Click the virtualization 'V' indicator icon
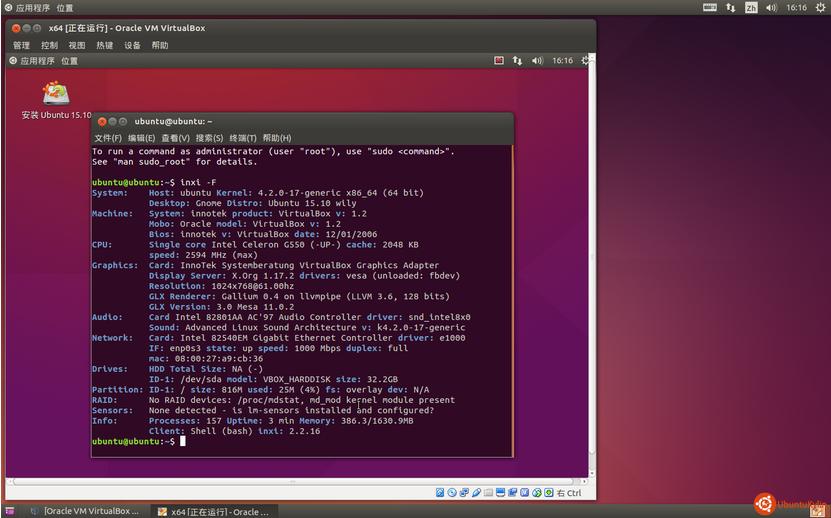 point(525,493)
